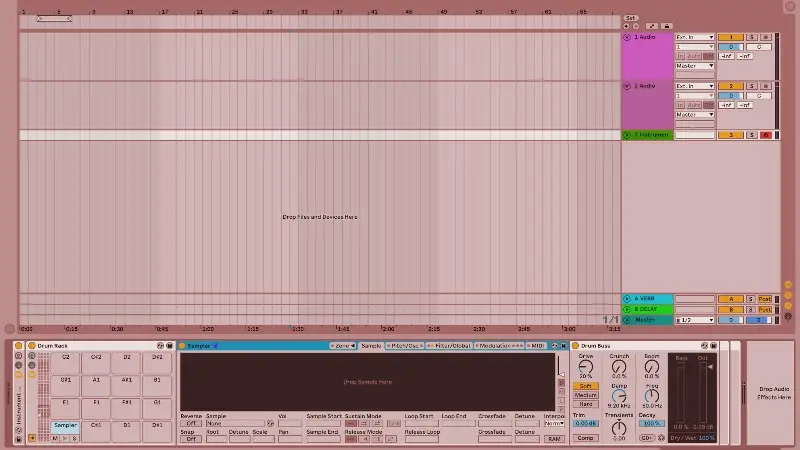800x450 pixels.
Task: Open the Master output dropdown on 2 Audio
Action: pos(695,114)
